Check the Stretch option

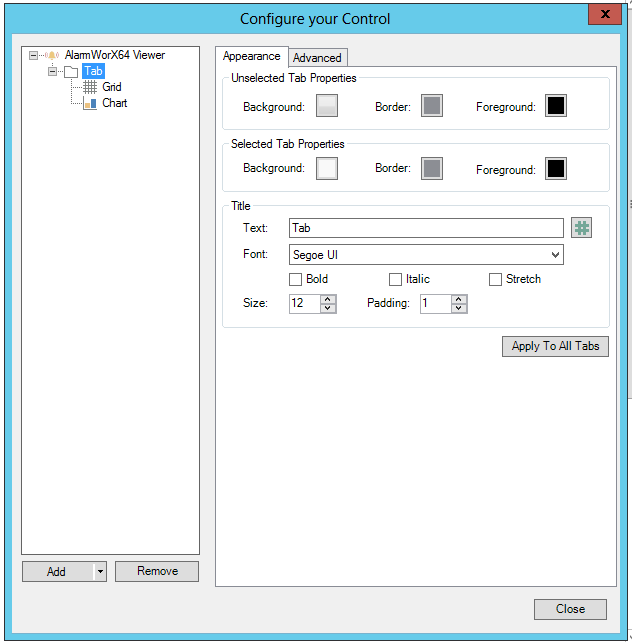point(496,280)
